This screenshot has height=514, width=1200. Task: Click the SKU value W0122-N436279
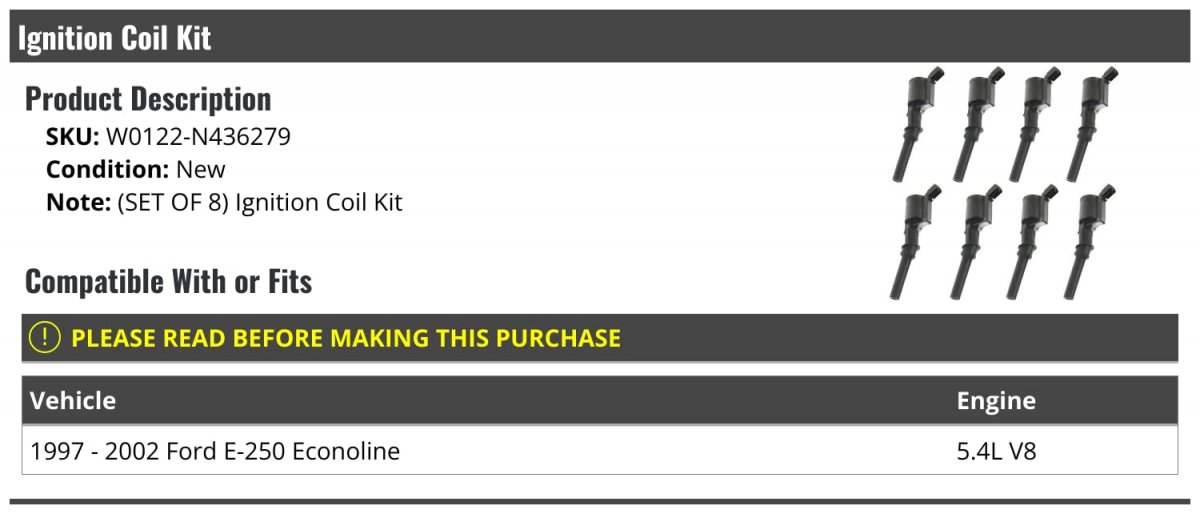pos(198,137)
